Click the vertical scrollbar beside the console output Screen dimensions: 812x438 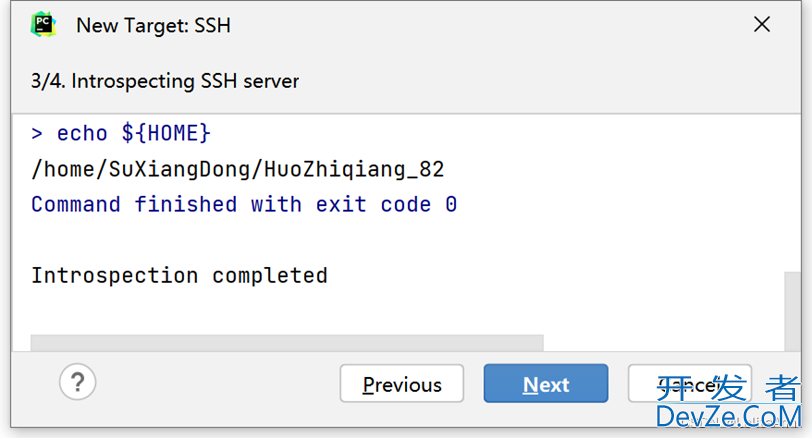click(x=792, y=311)
